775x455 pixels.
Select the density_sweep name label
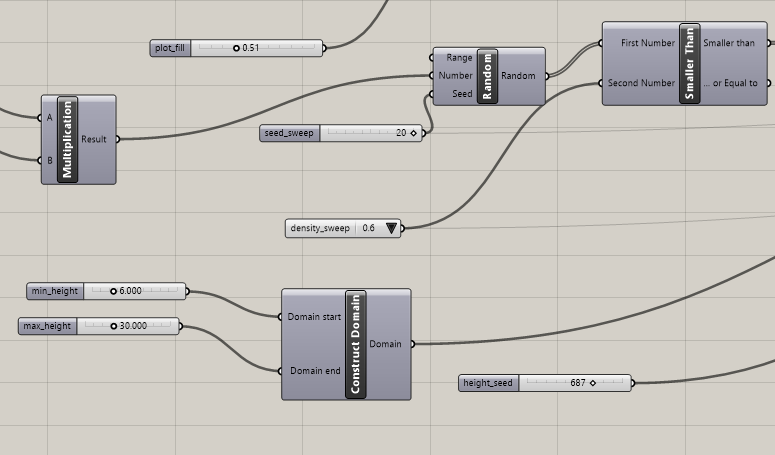coord(320,228)
